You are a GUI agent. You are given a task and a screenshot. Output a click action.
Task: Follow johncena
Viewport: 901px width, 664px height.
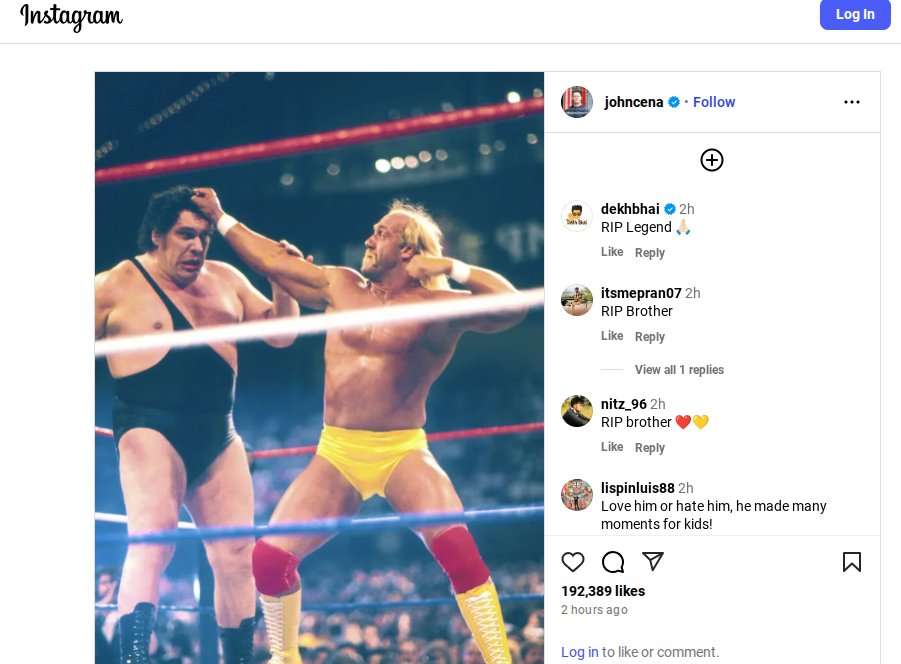pyautogui.click(x=714, y=102)
